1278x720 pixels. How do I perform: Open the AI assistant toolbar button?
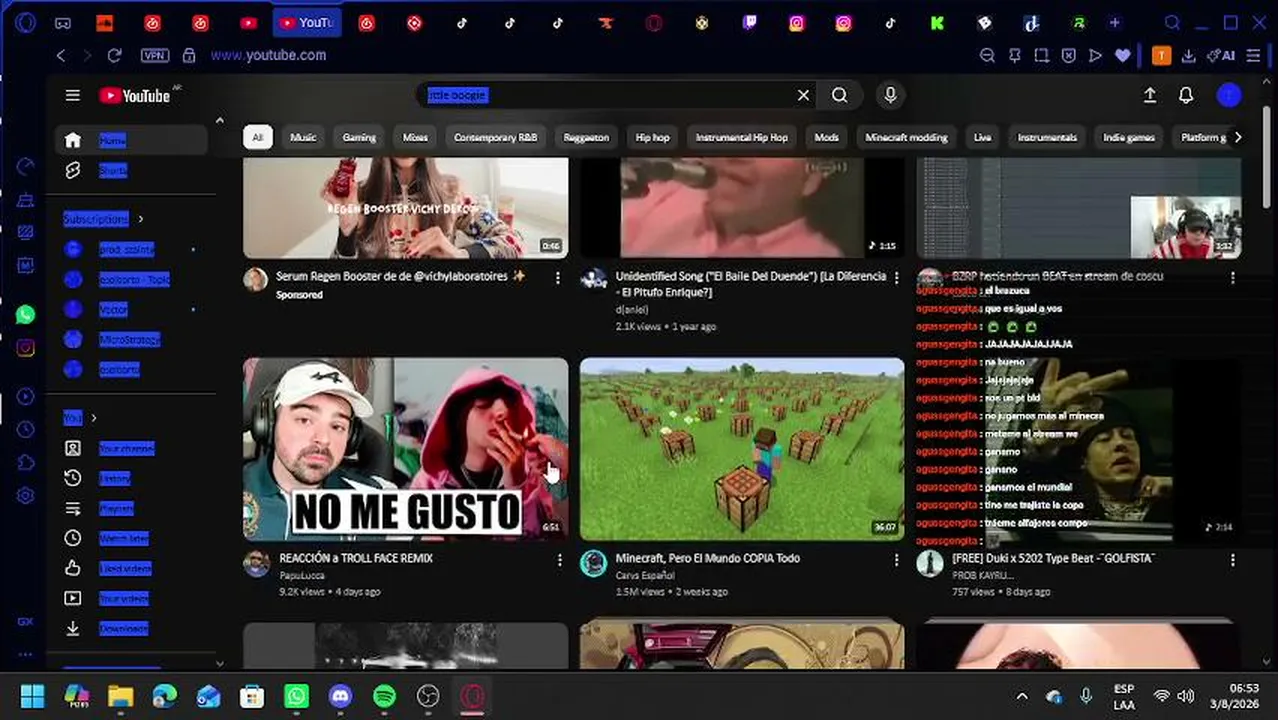click(x=1221, y=56)
